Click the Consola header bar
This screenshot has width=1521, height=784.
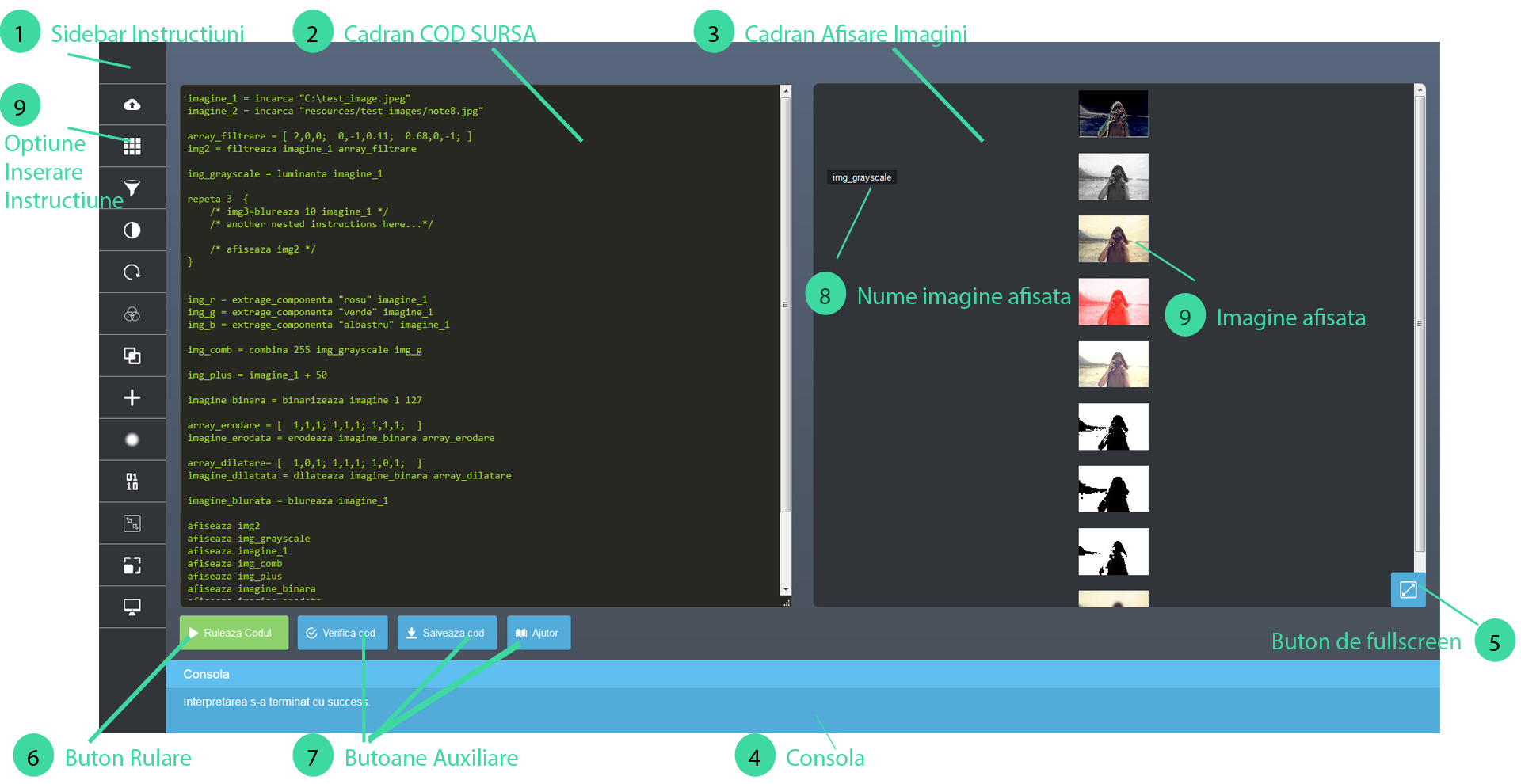tap(802, 674)
